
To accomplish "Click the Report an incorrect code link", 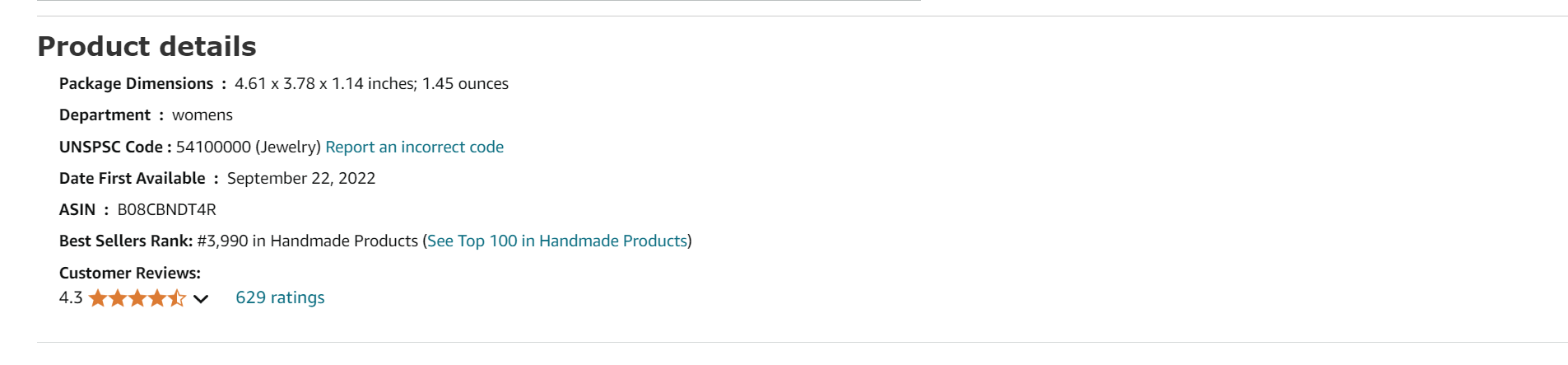I will pos(414,147).
